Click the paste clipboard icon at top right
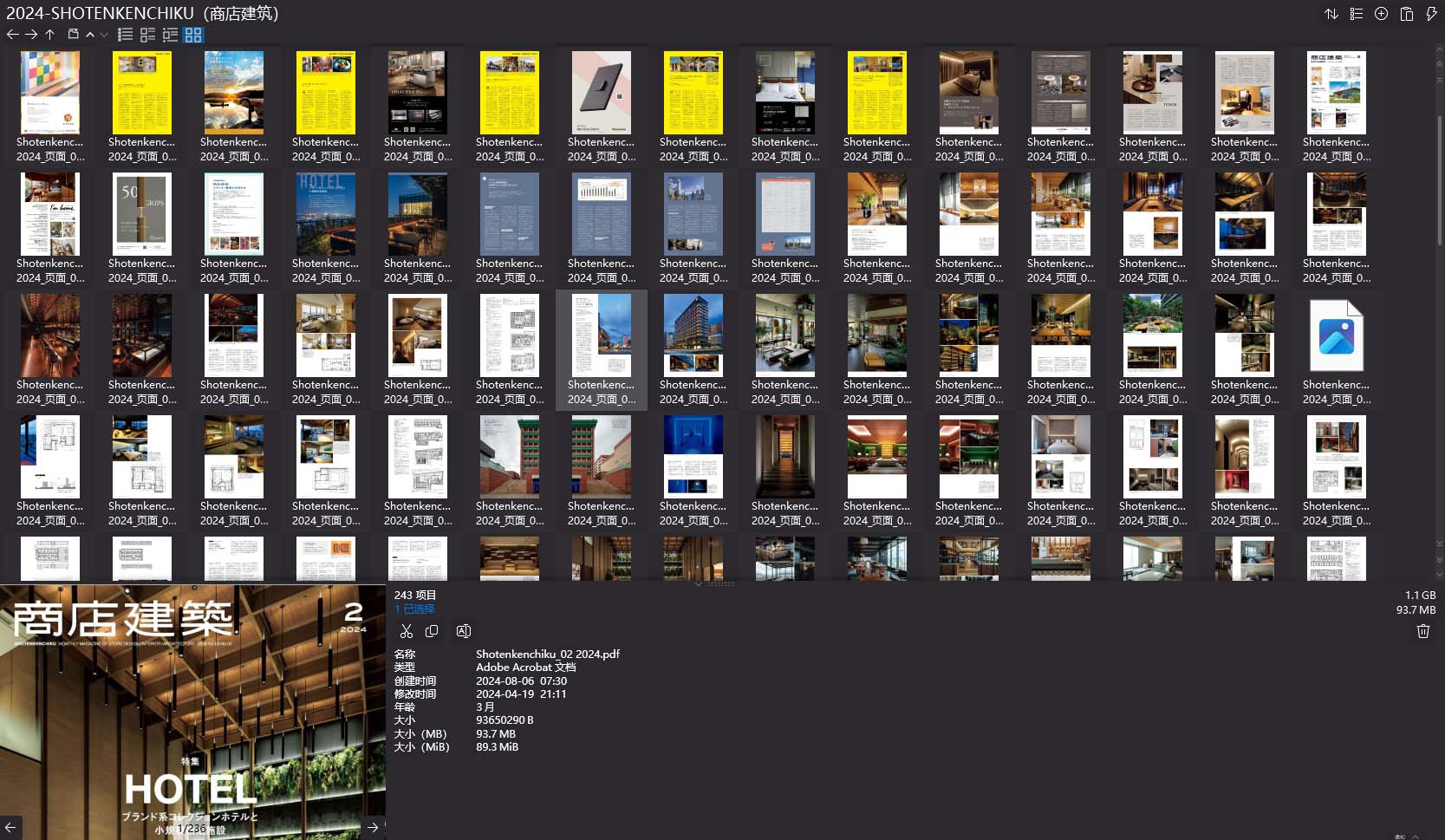 1407,14
